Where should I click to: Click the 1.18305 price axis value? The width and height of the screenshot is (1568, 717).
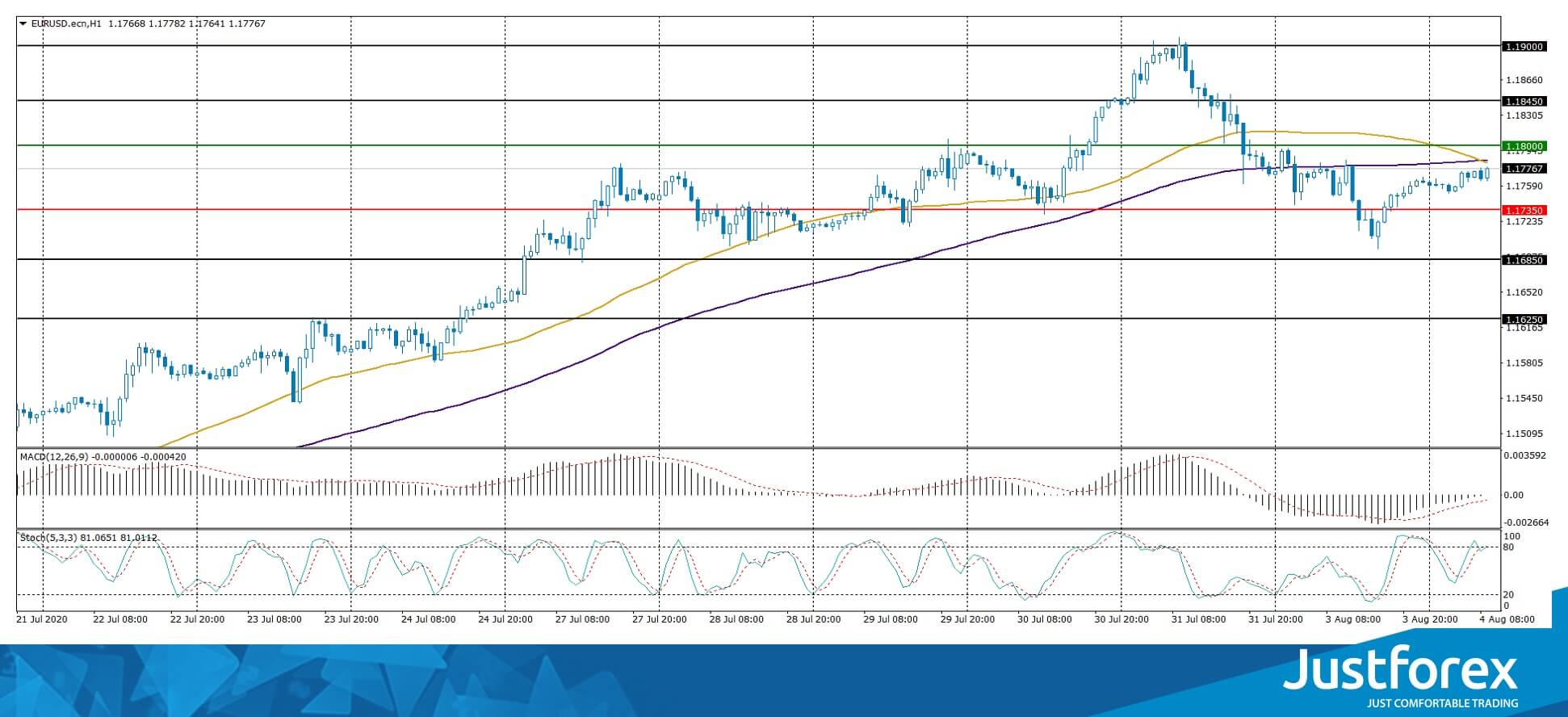click(1524, 115)
